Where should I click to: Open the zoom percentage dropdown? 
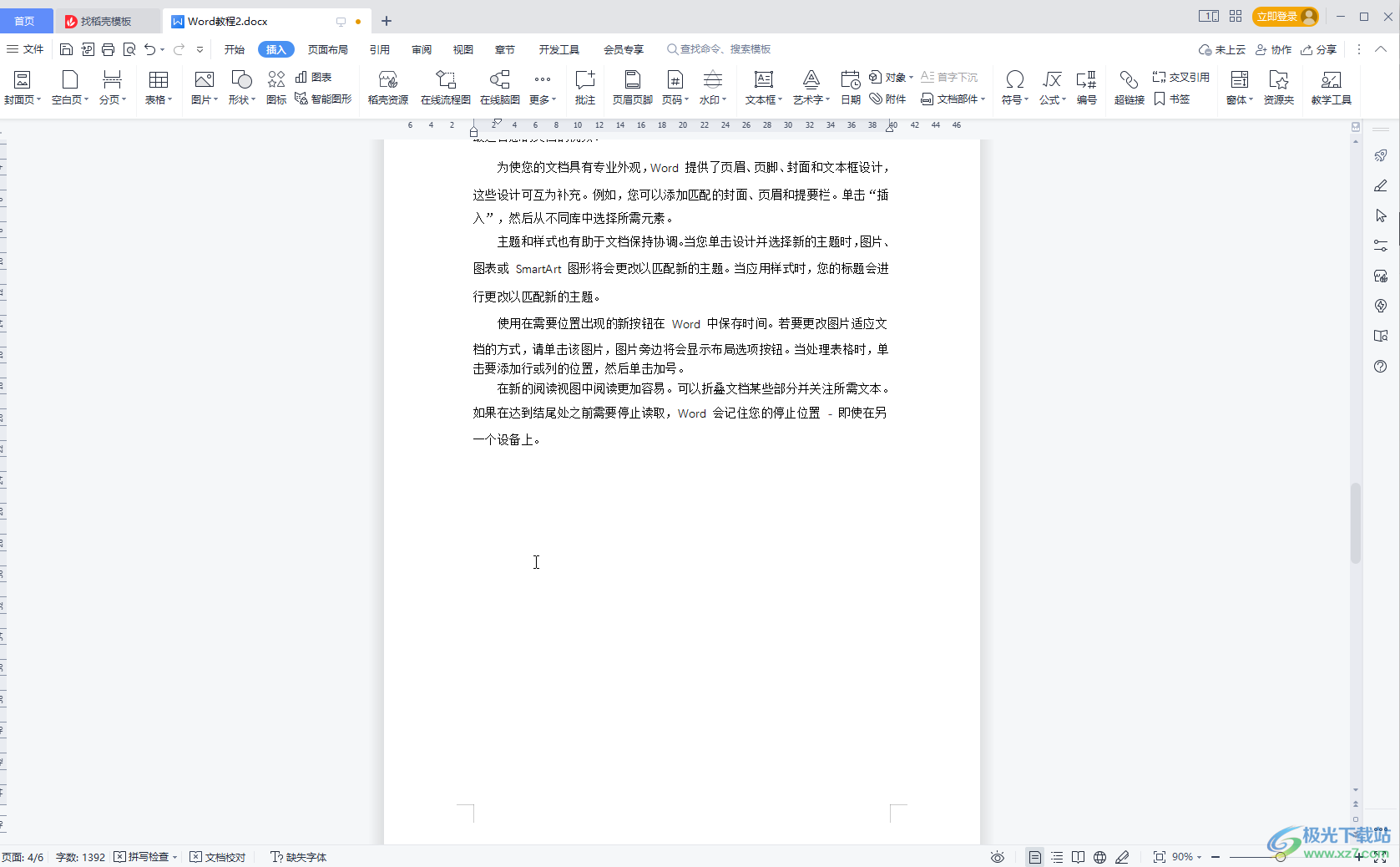coord(1187,857)
